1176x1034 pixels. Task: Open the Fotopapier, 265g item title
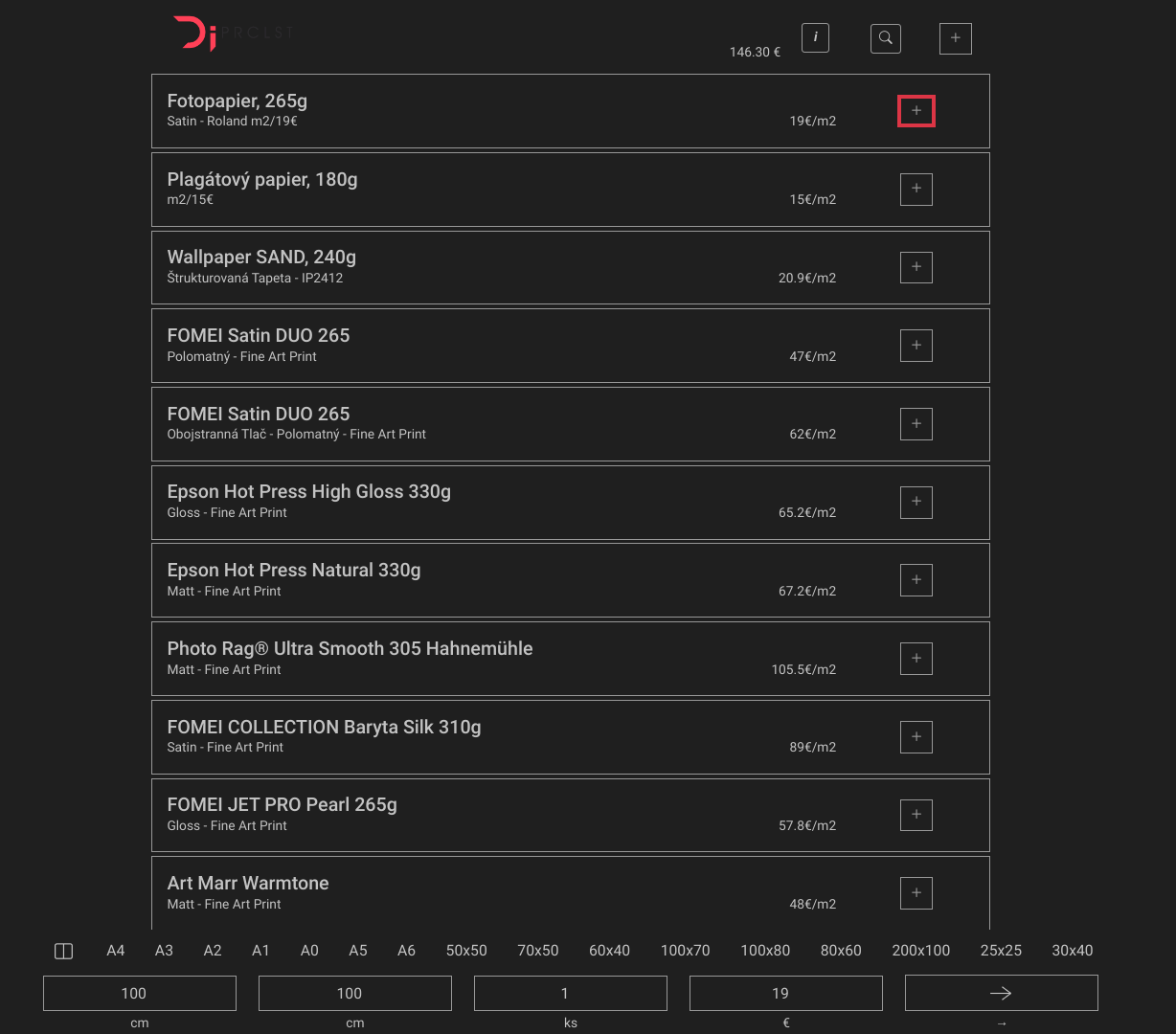tap(237, 101)
